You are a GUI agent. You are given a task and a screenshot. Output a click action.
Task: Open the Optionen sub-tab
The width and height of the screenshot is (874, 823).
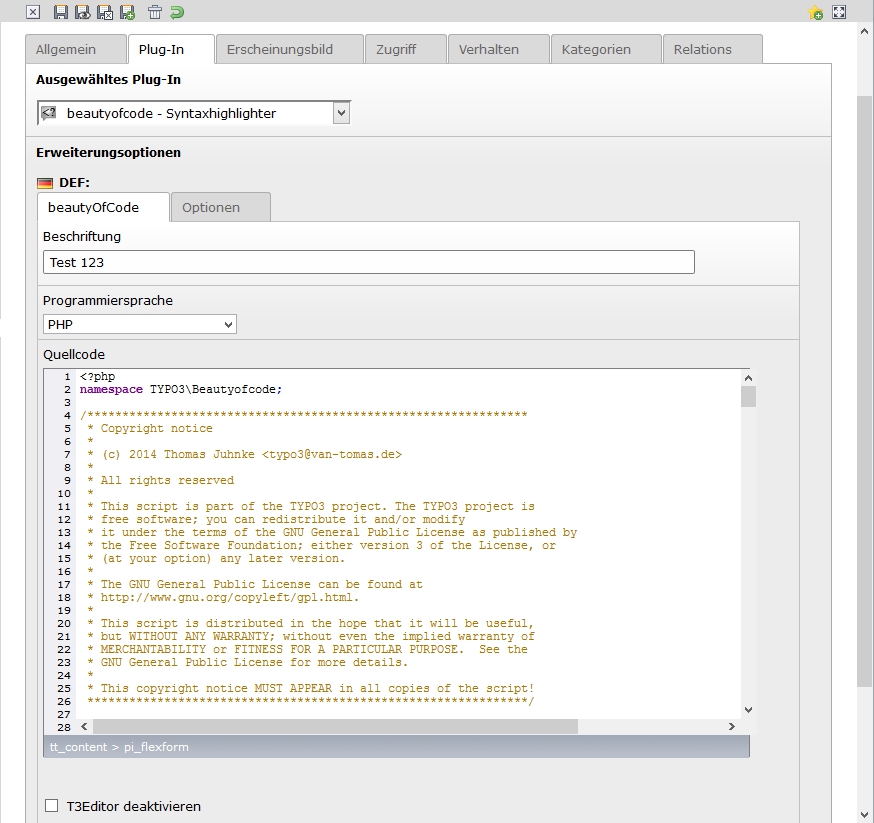click(x=221, y=207)
